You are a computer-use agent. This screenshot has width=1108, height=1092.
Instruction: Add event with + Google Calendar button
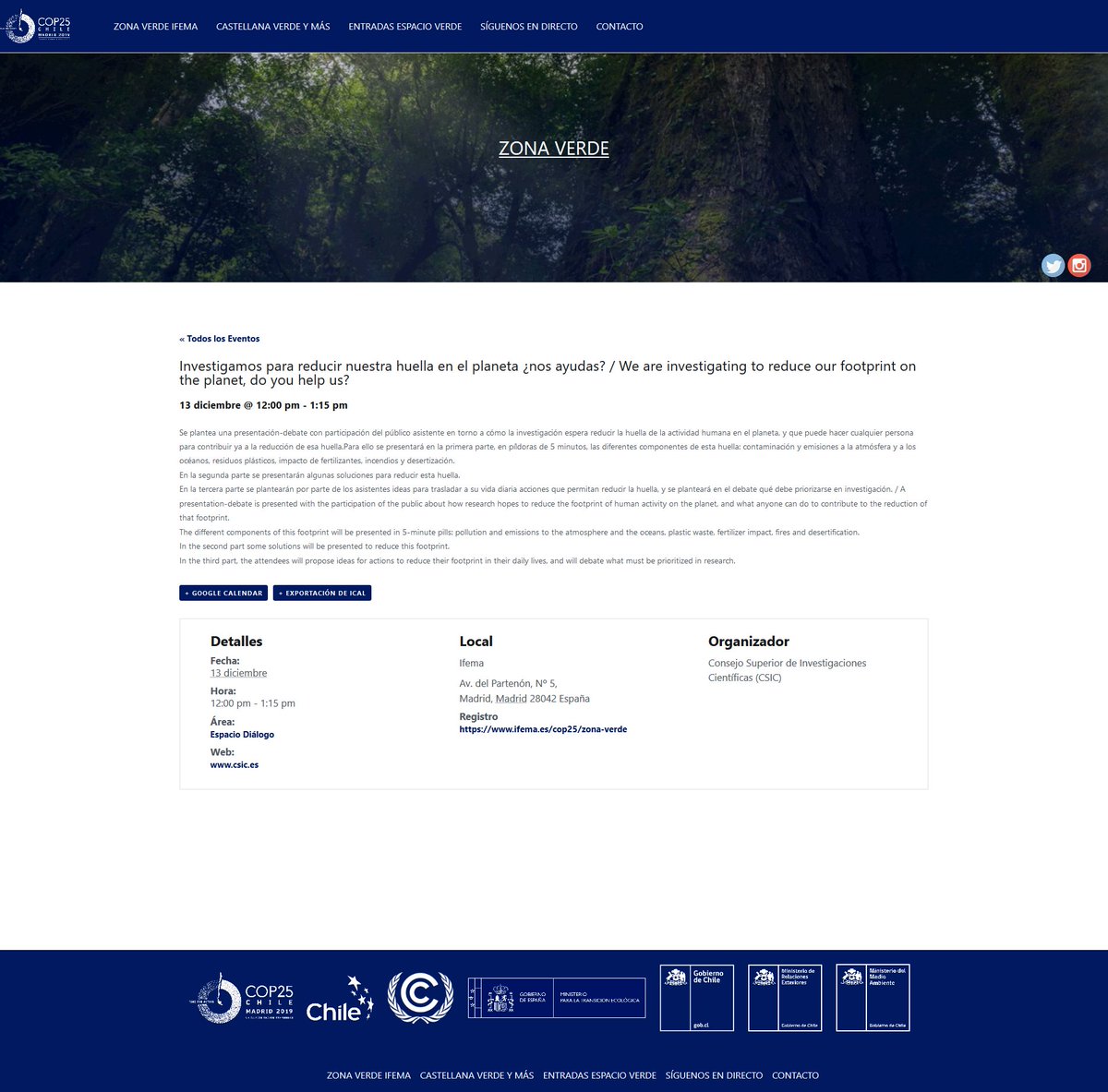pos(223,594)
